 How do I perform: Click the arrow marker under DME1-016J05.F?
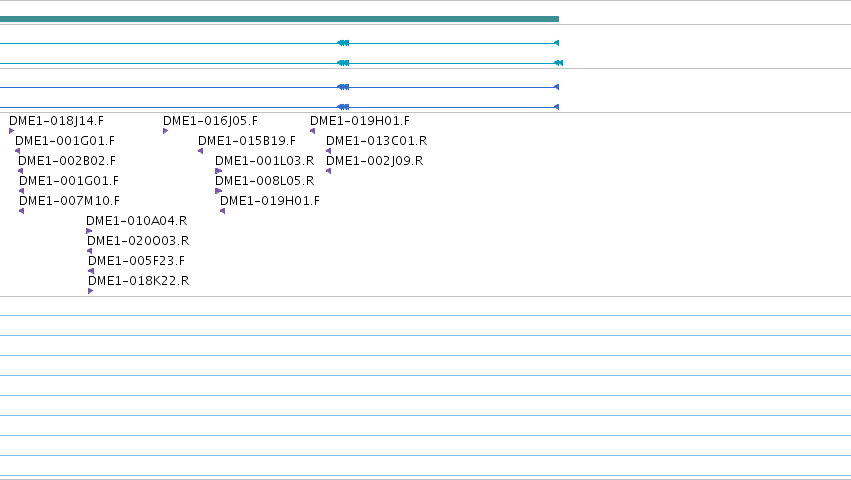(x=166, y=131)
